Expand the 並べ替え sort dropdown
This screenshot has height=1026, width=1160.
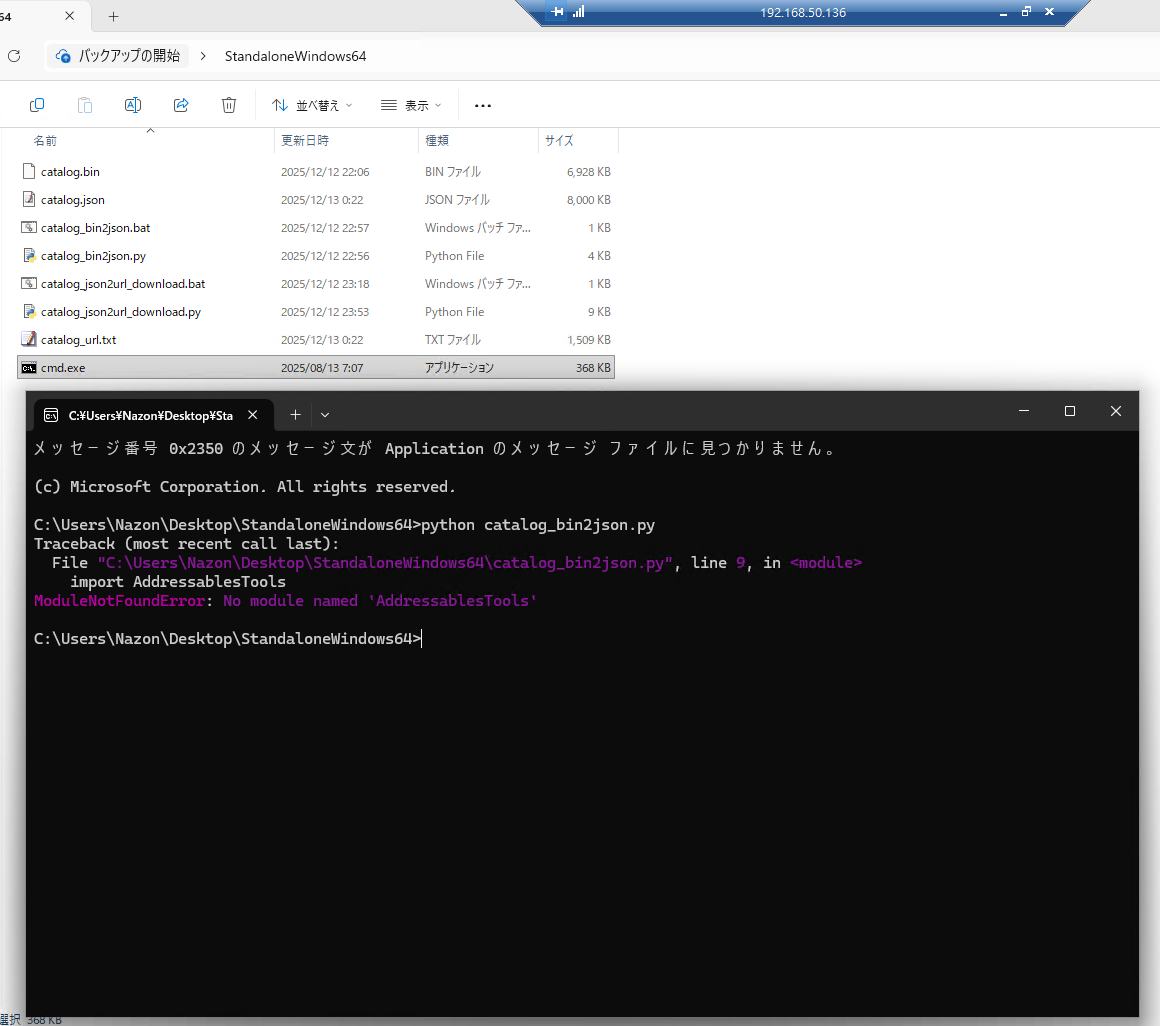click(x=311, y=105)
